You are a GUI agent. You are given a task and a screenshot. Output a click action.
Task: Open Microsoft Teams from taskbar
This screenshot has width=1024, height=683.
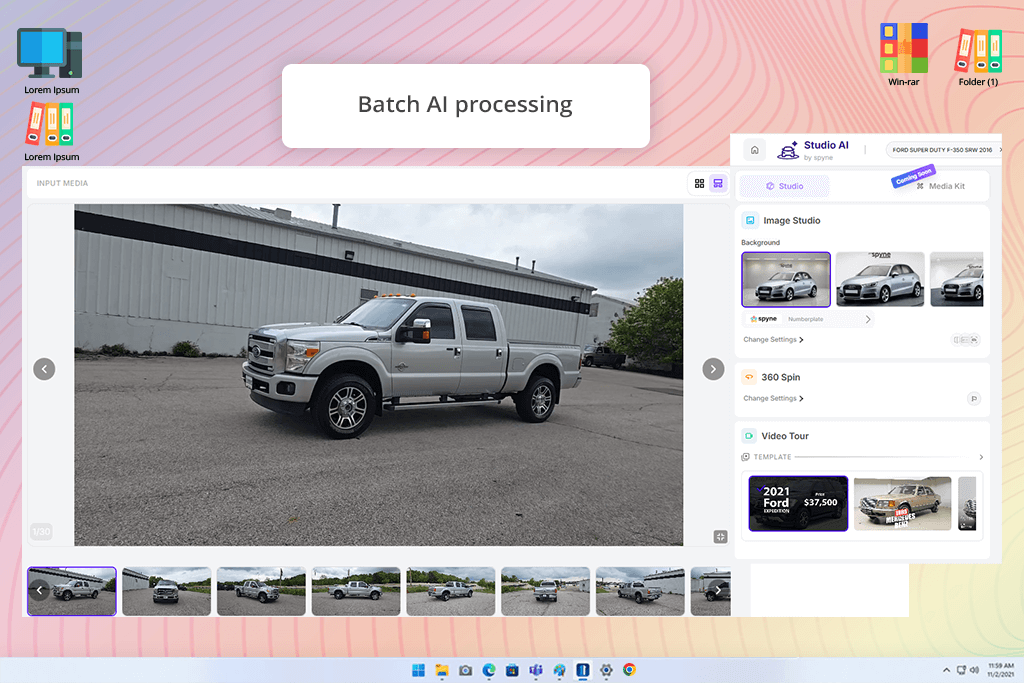coord(536,670)
